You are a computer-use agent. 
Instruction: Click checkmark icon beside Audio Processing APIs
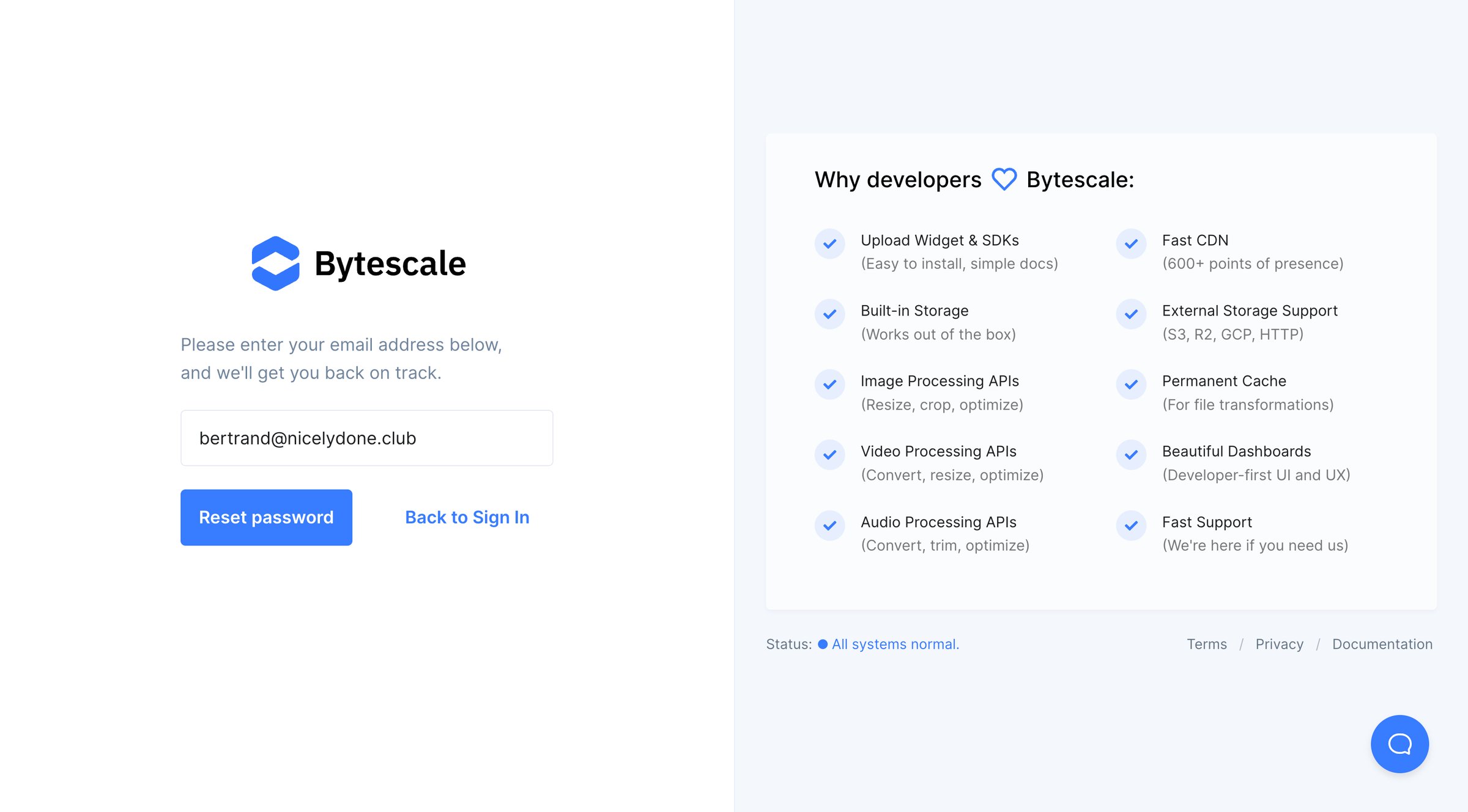(x=829, y=525)
